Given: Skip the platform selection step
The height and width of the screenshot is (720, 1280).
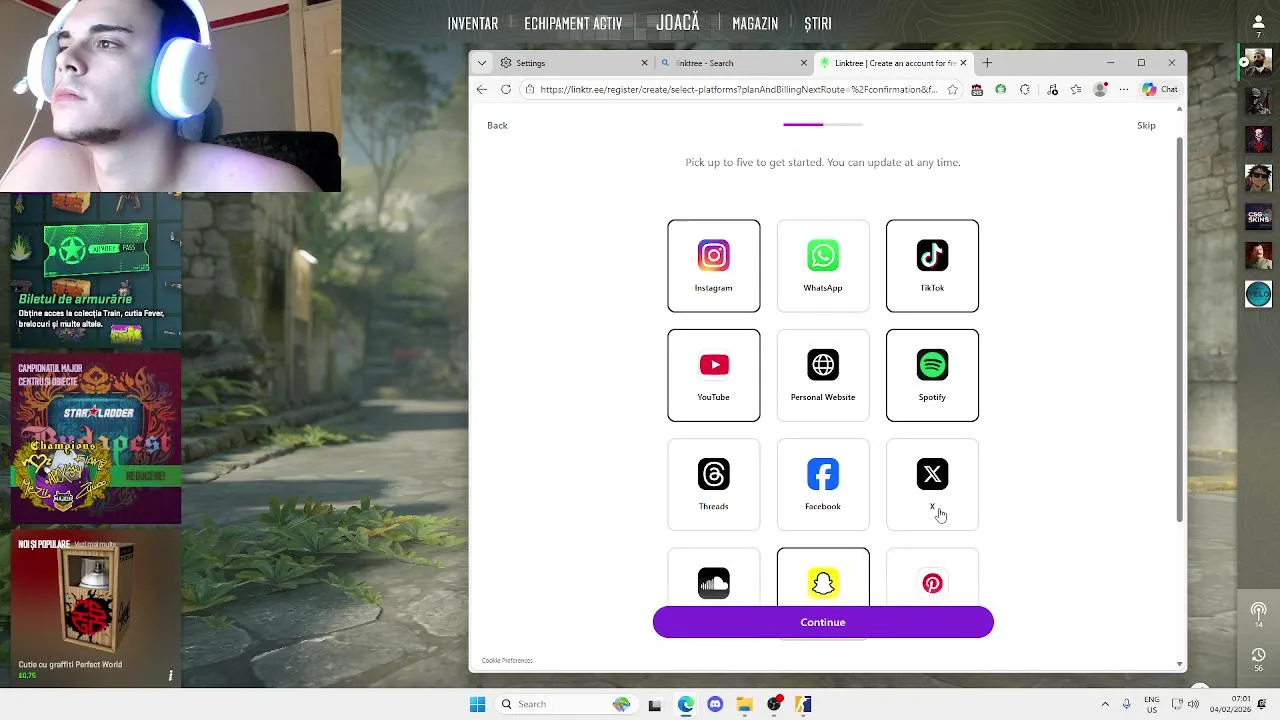Looking at the screenshot, I should tap(1146, 125).
